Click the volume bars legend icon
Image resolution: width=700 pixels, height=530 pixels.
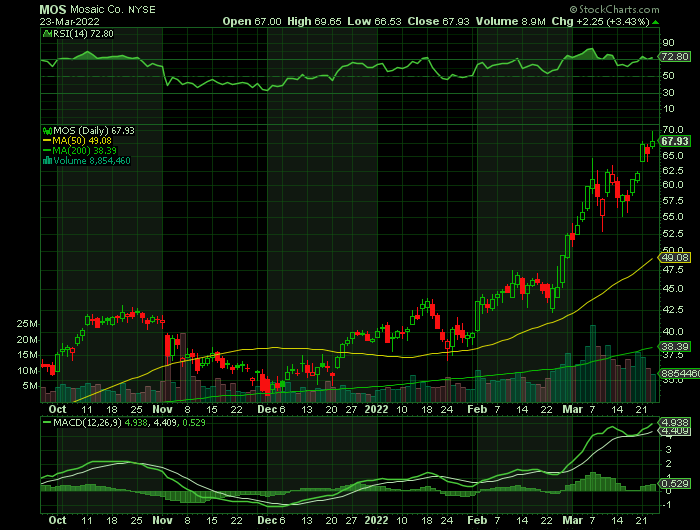pos(47,161)
